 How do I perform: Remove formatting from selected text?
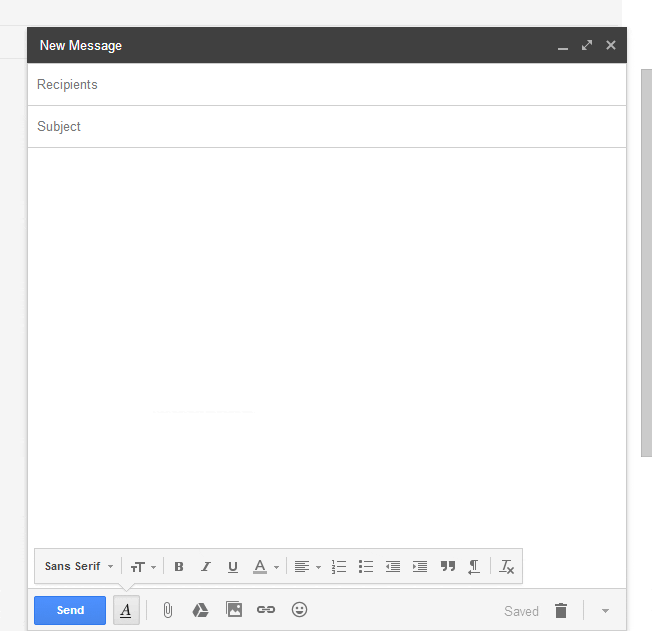[x=507, y=567]
